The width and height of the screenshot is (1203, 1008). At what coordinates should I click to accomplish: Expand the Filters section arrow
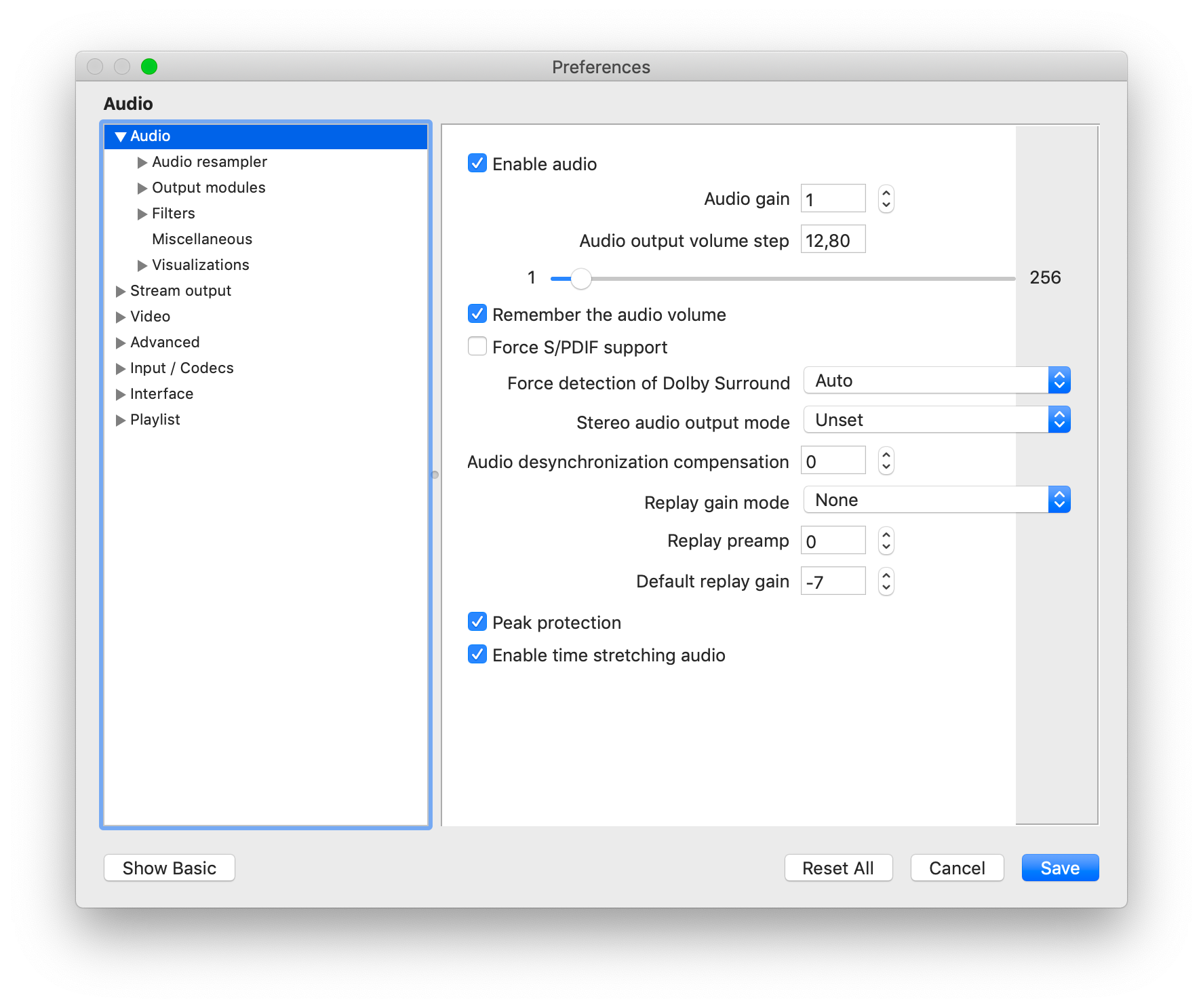coord(142,214)
